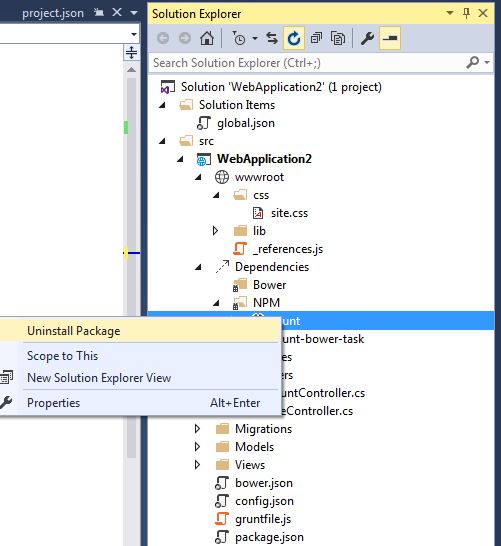The width and height of the screenshot is (501, 546).
Task: Collapse the WebApplication2 project node
Action: (x=180, y=159)
